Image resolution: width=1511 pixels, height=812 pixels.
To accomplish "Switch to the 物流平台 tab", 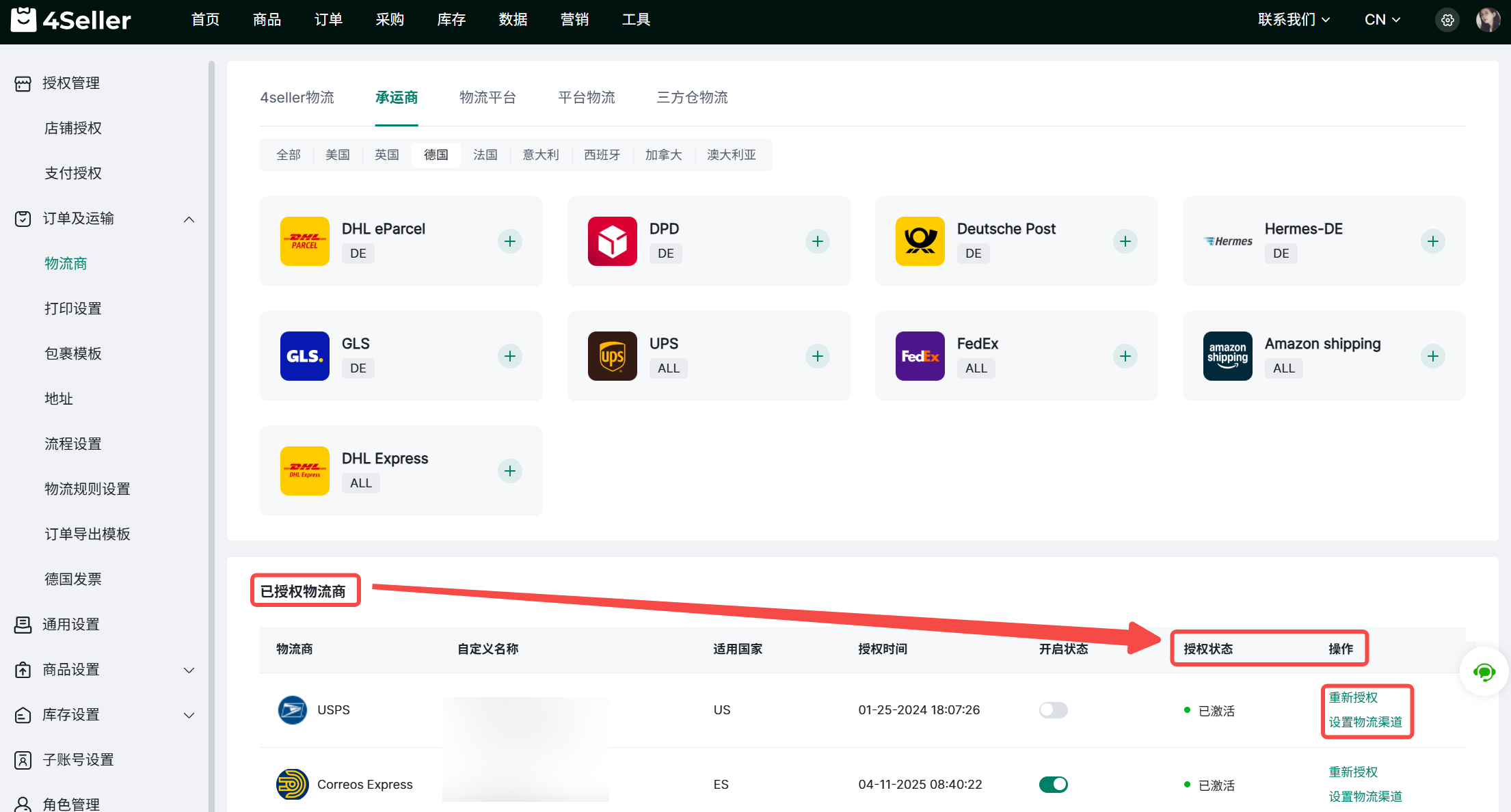I will [x=487, y=98].
